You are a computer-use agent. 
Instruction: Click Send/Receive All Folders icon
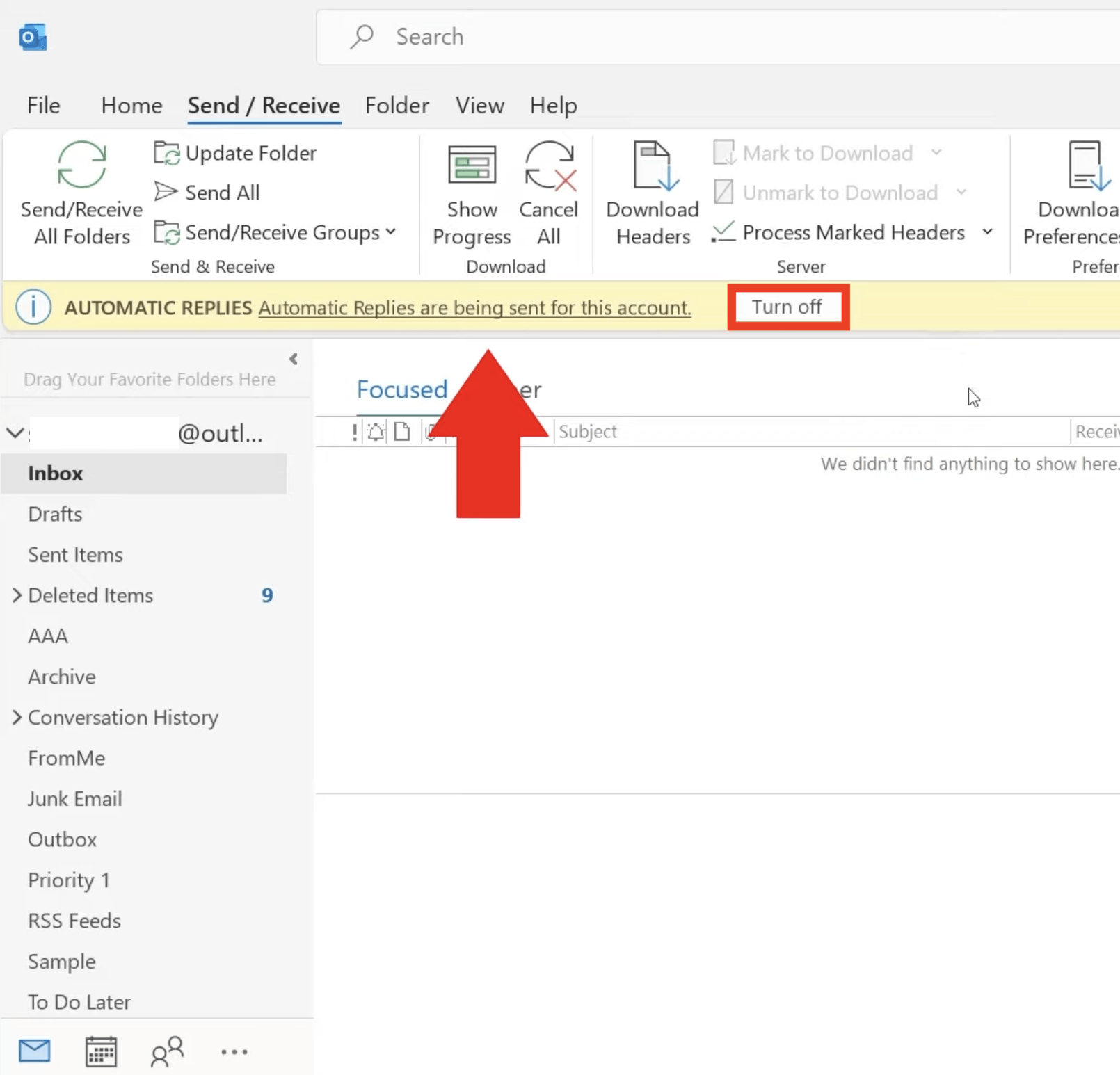(81, 165)
